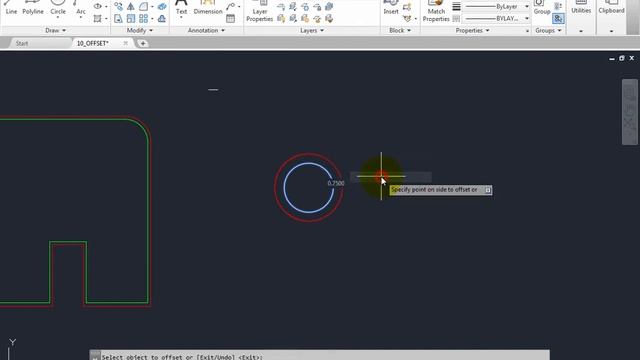Expand the Annotation panel

coord(206,31)
